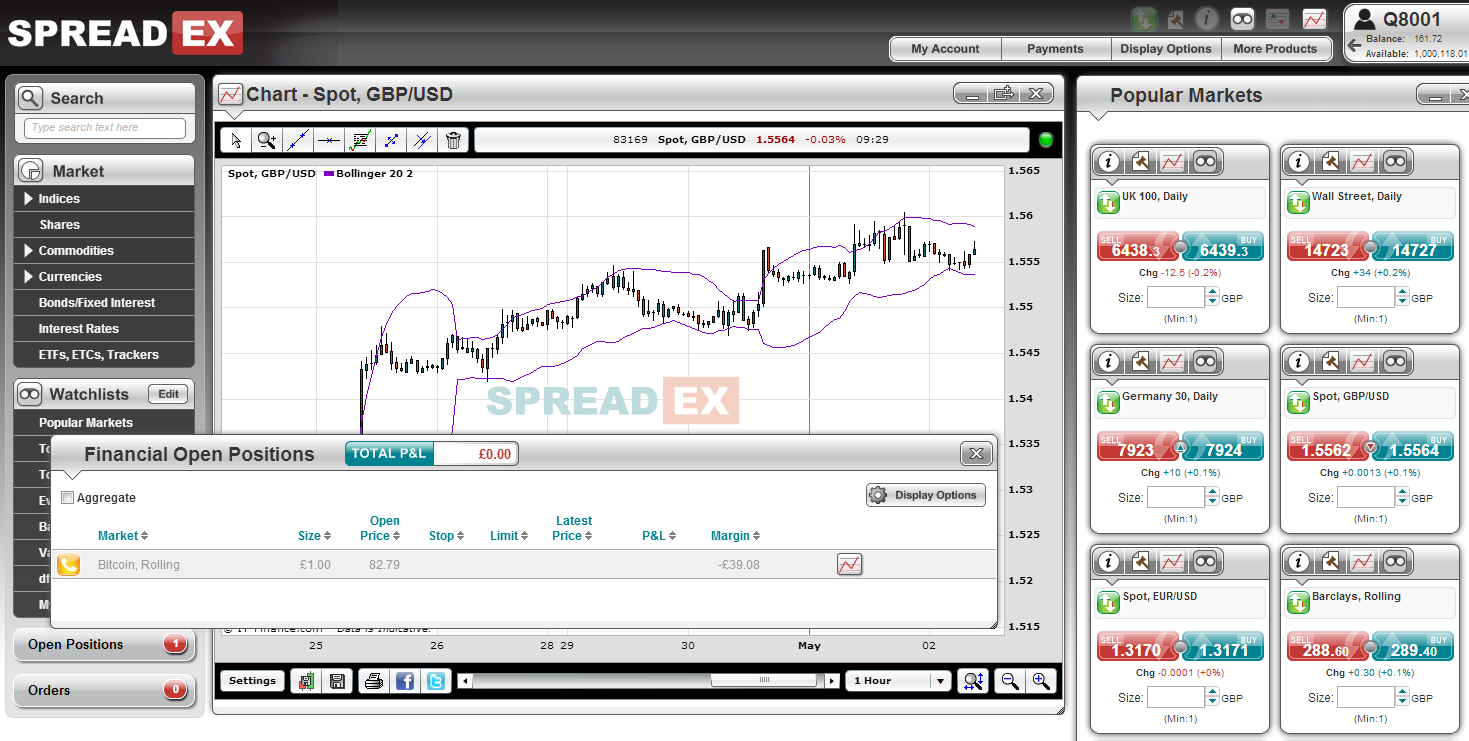
Task: Click the printer icon below the chart
Action: 373,681
